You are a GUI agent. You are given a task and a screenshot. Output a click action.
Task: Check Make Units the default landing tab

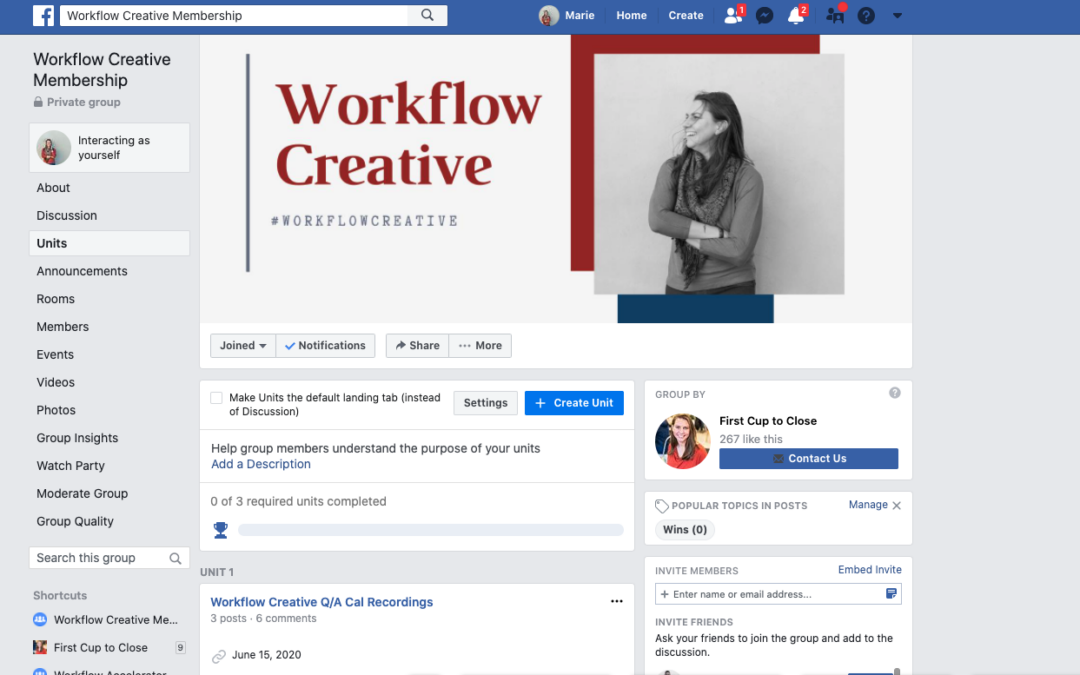click(216, 397)
